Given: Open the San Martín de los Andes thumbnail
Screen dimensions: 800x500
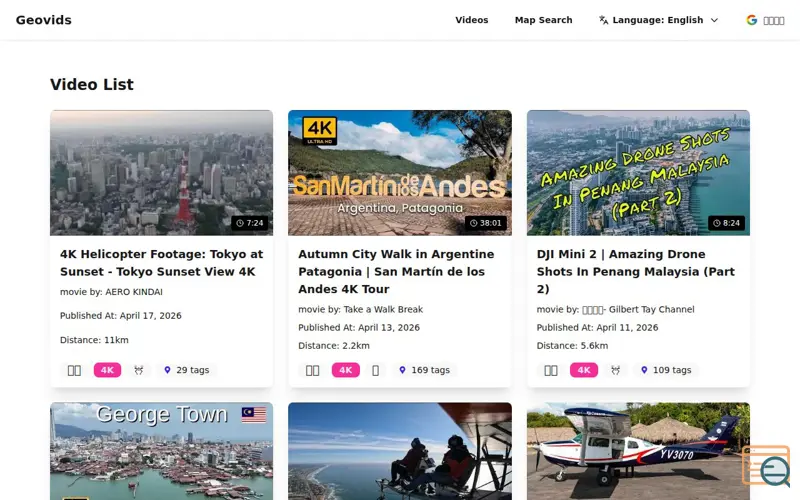Looking at the screenshot, I should (x=399, y=172).
